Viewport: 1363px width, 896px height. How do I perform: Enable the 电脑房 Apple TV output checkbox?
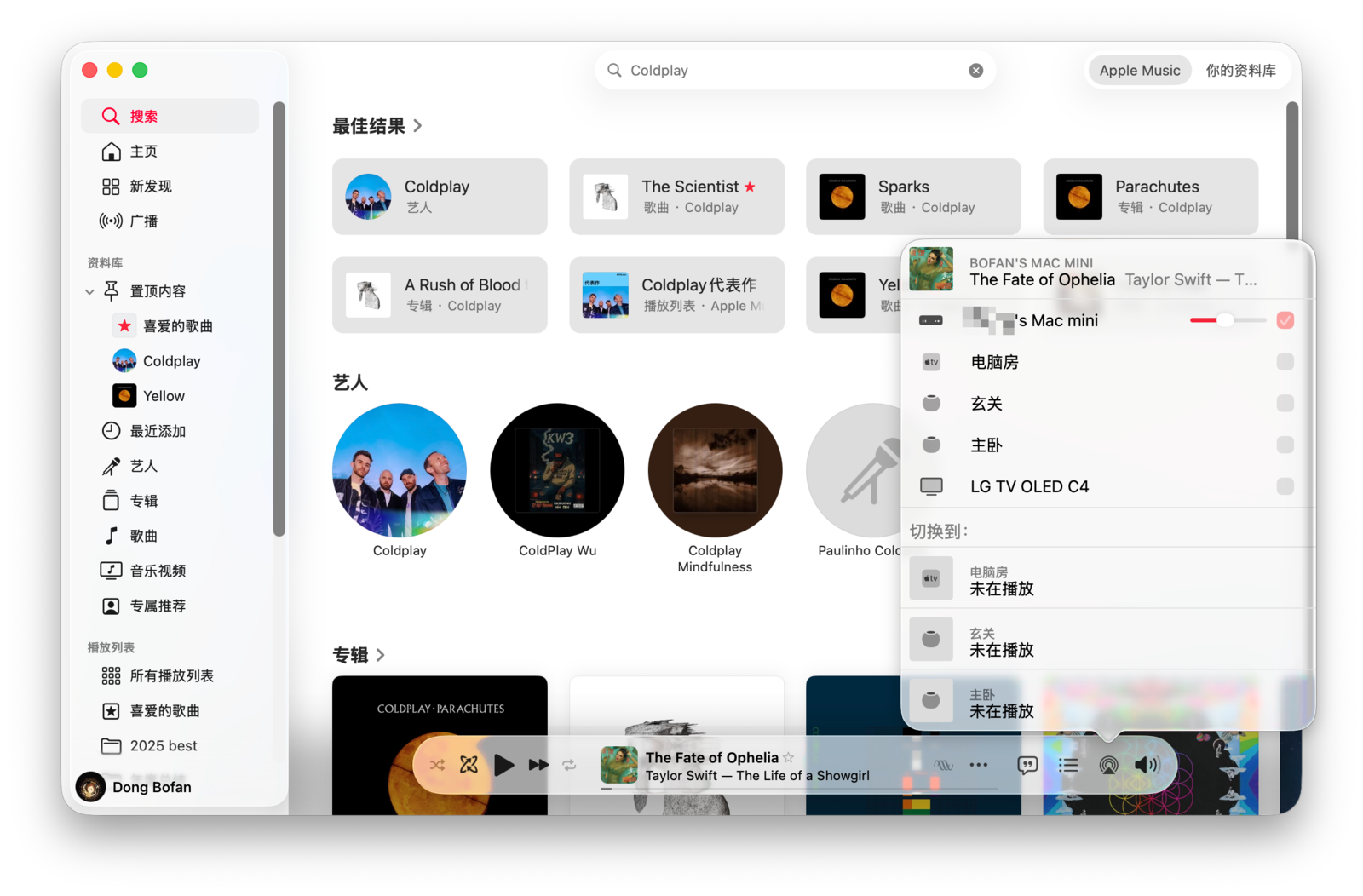(1285, 362)
